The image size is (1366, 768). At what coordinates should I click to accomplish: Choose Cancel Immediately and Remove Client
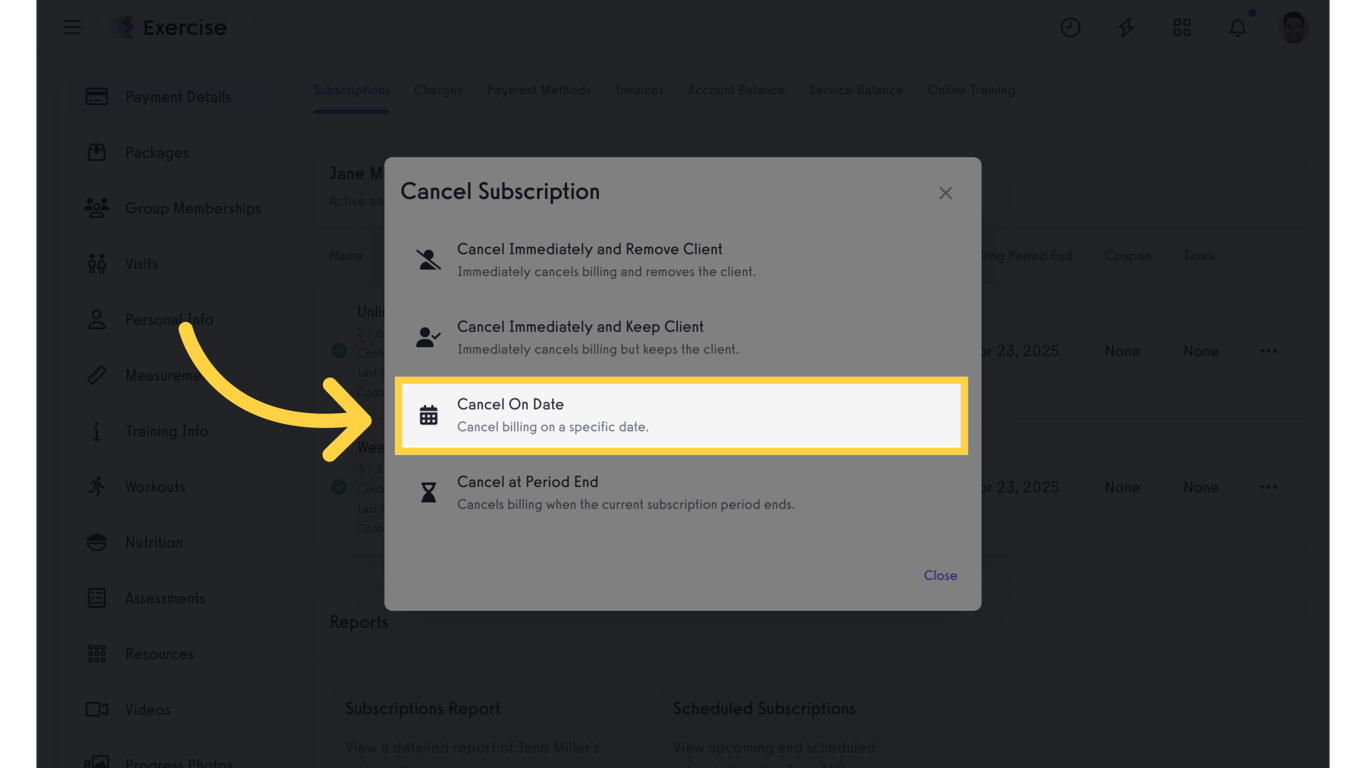tap(680, 260)
